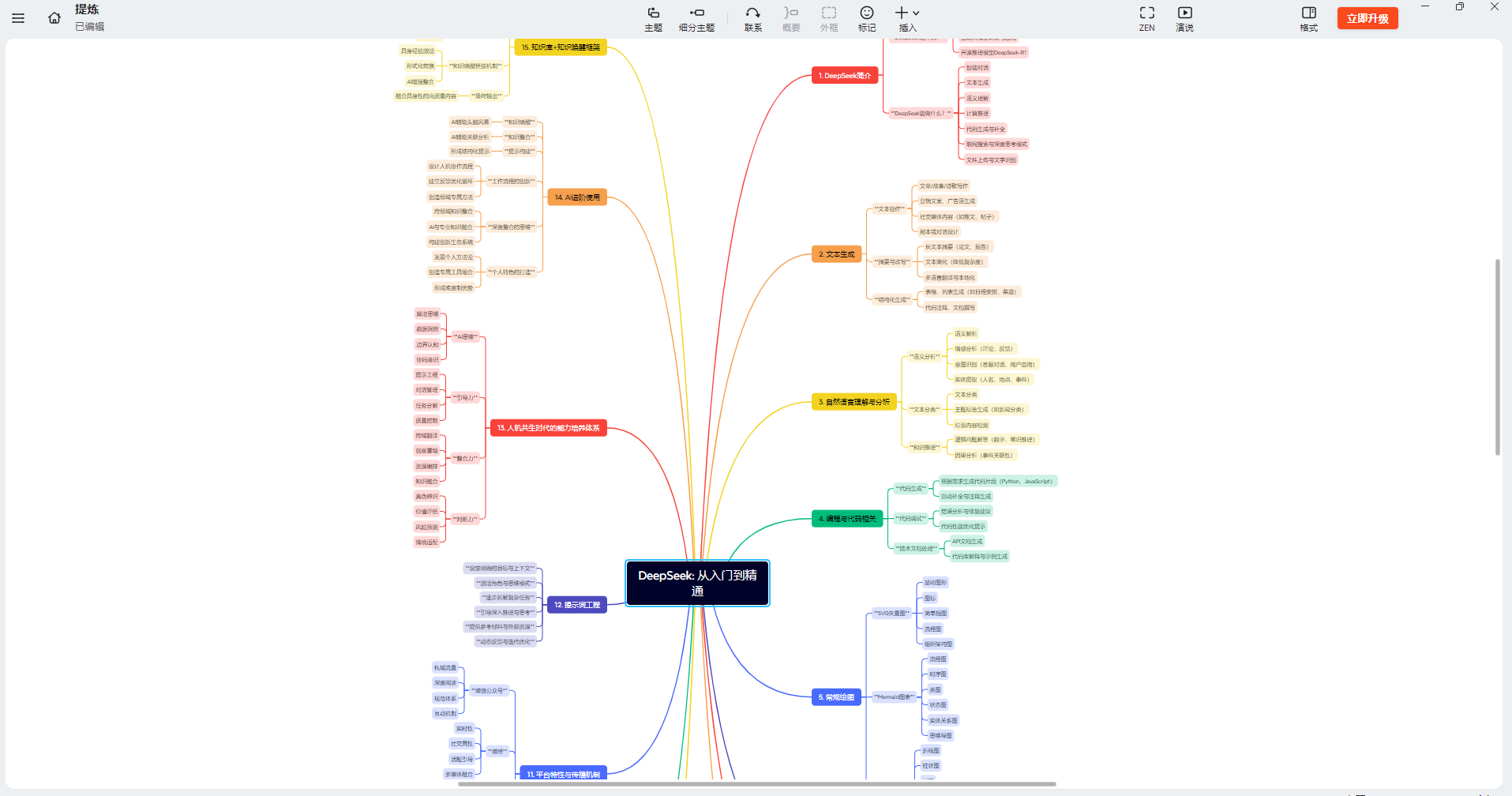
Task: Click **激活角色与思维模式** node
Action: coord(505,584)
